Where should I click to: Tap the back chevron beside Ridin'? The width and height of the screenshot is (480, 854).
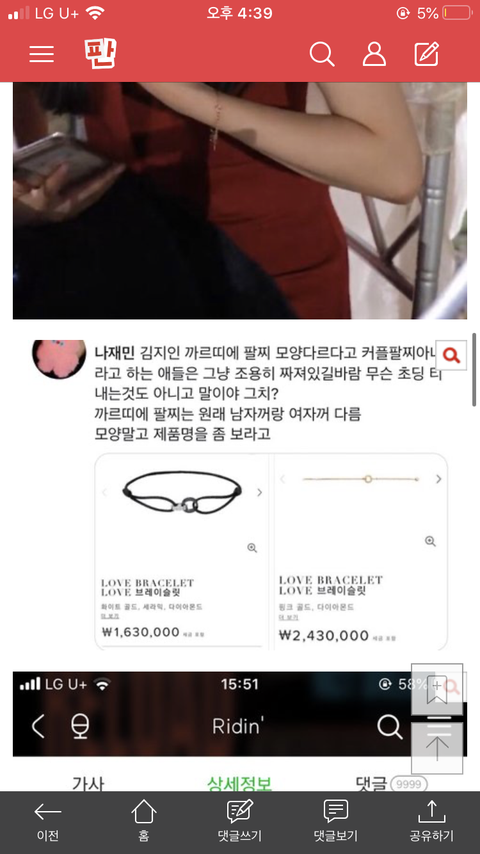tap(38, 726)
